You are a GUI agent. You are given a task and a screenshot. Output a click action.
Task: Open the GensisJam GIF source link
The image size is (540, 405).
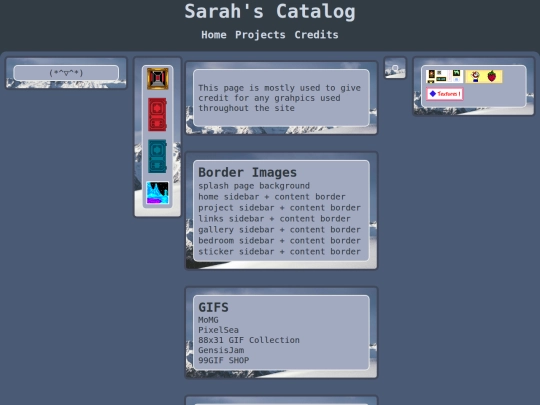(x=221, y=350)
